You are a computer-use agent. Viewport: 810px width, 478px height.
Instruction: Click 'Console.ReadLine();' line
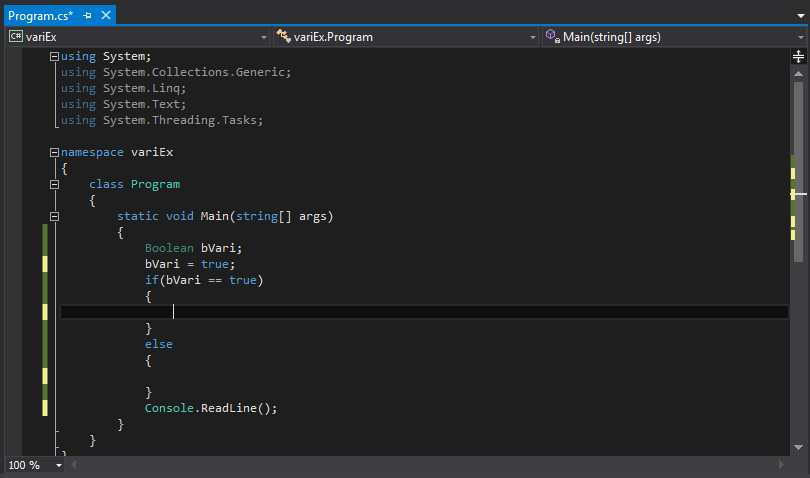pyautogui.click(x=211, y=408)
